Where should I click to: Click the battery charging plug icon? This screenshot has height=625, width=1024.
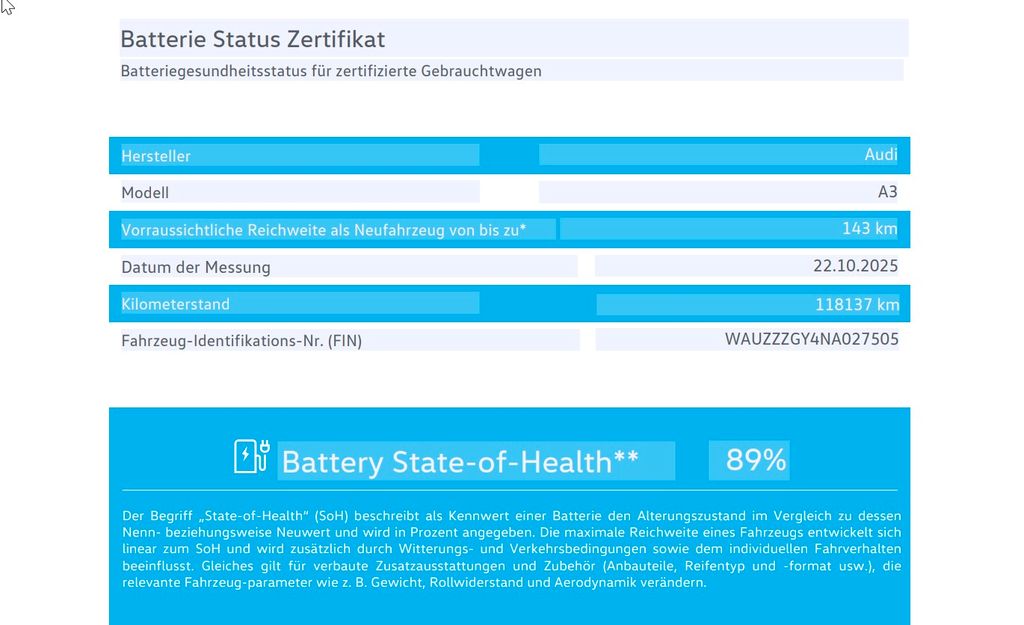(x=251, y=456)
